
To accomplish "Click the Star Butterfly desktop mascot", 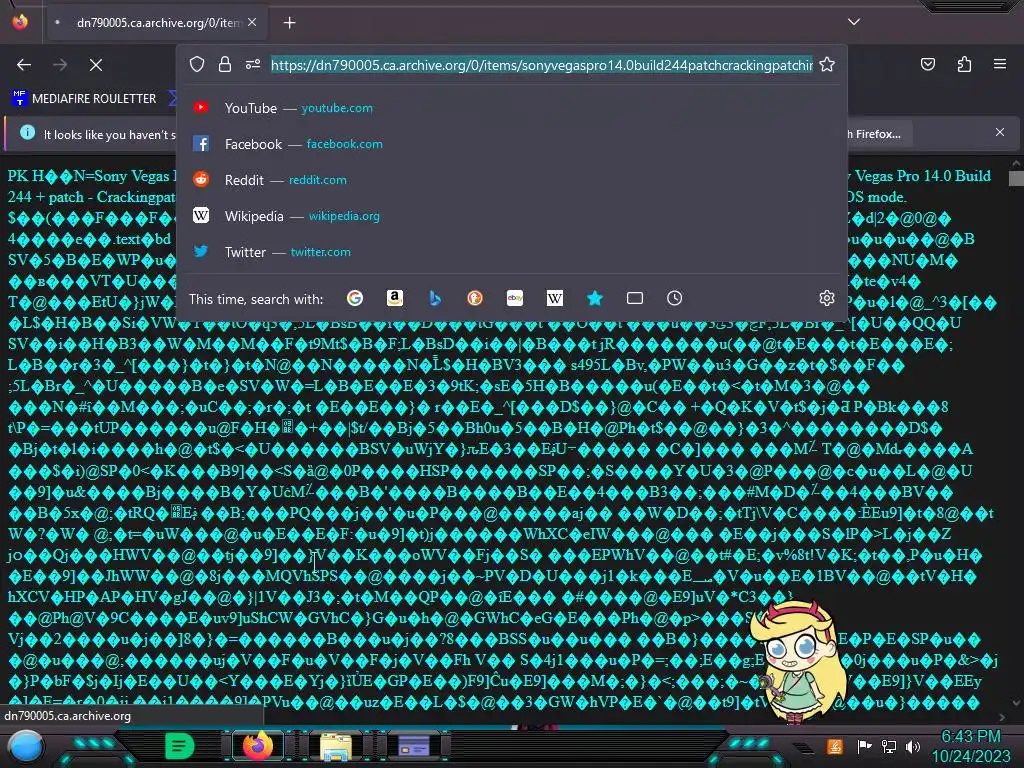I will tap(798, 662).
